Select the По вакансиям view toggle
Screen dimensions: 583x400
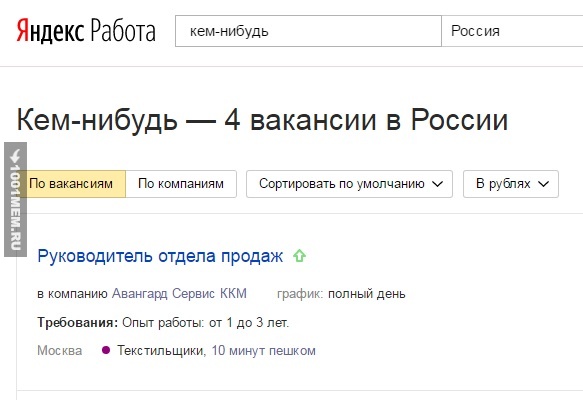click(72, 184)
